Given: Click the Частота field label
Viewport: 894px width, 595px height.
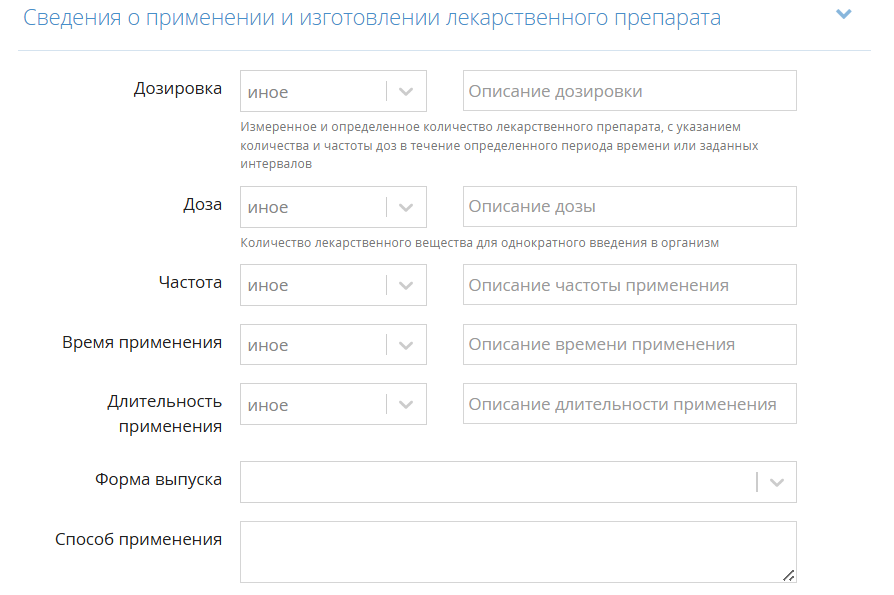Looking at the screenshot, I should pyautogui.click(x=190, y=282).
